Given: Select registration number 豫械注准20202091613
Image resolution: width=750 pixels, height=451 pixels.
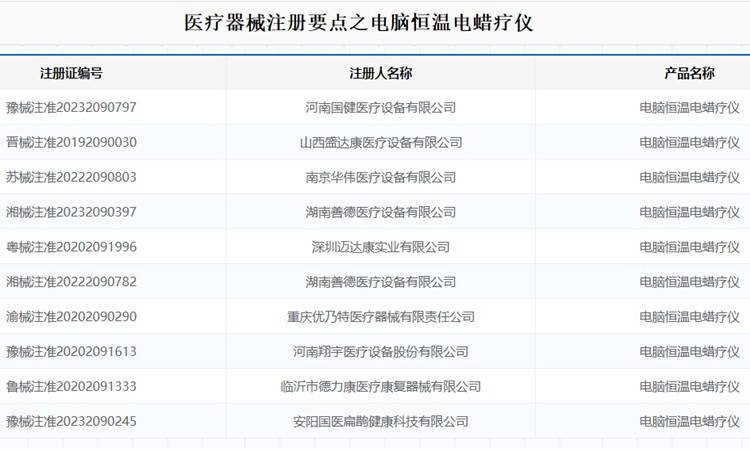Looking at the screenshot, I should point(71,352).
